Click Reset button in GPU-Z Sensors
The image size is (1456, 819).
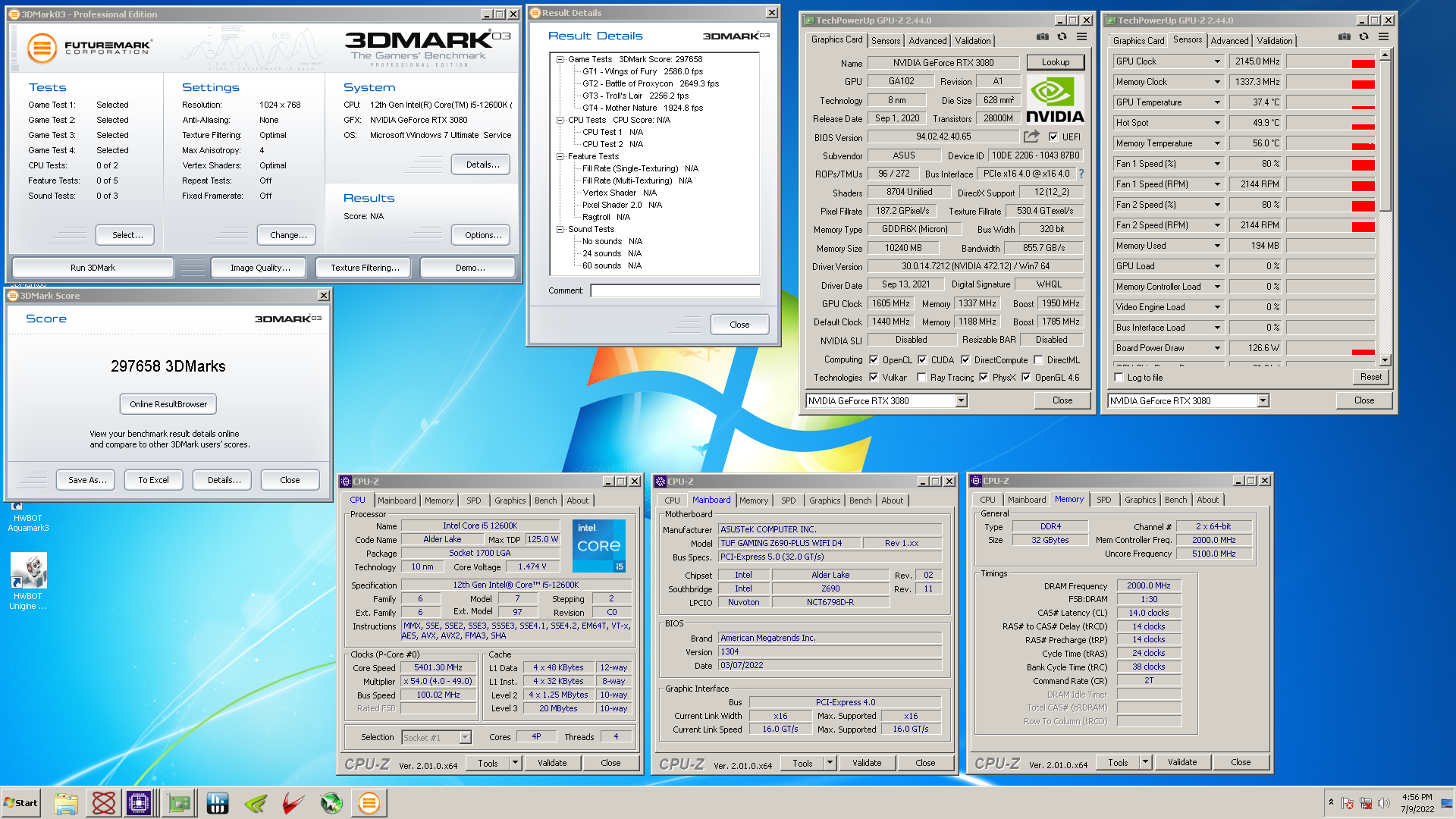(1370, 377)
